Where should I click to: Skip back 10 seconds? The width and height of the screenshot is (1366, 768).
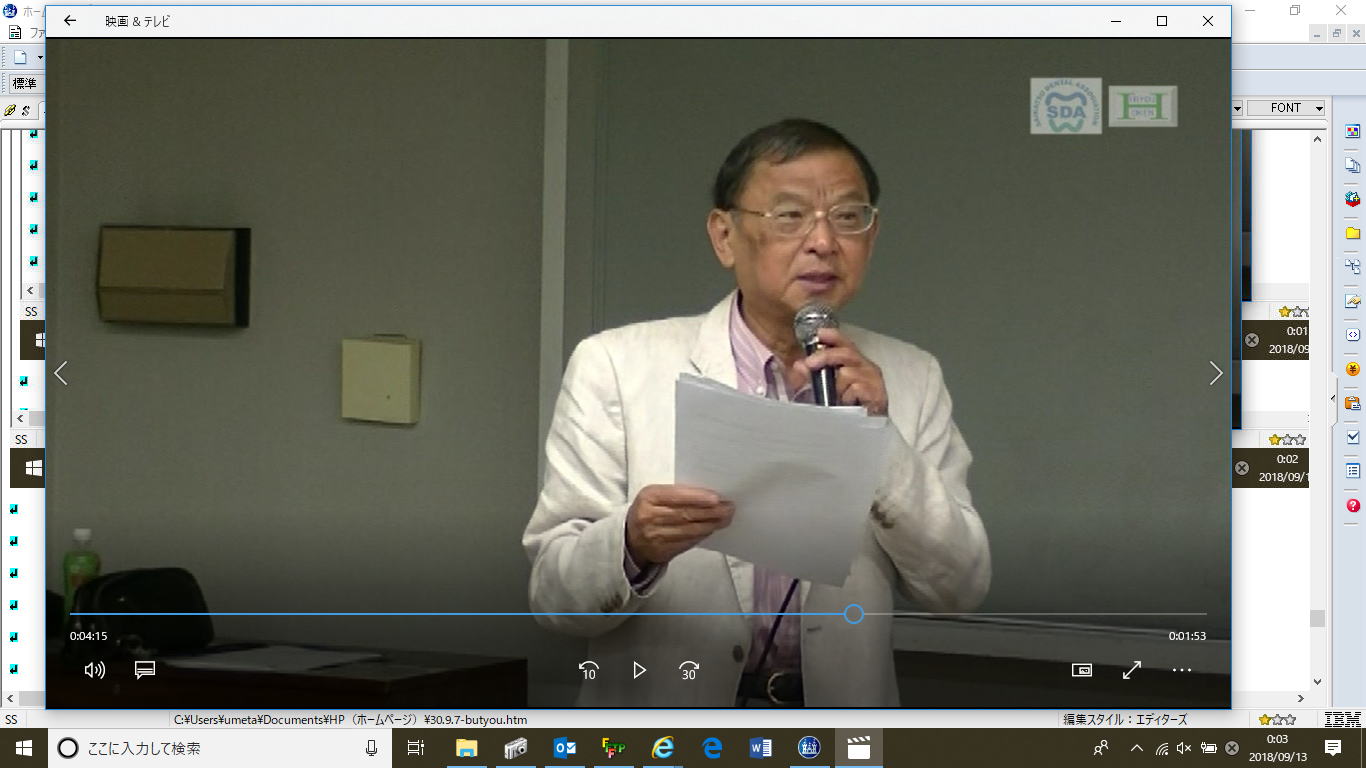(589, 670)
